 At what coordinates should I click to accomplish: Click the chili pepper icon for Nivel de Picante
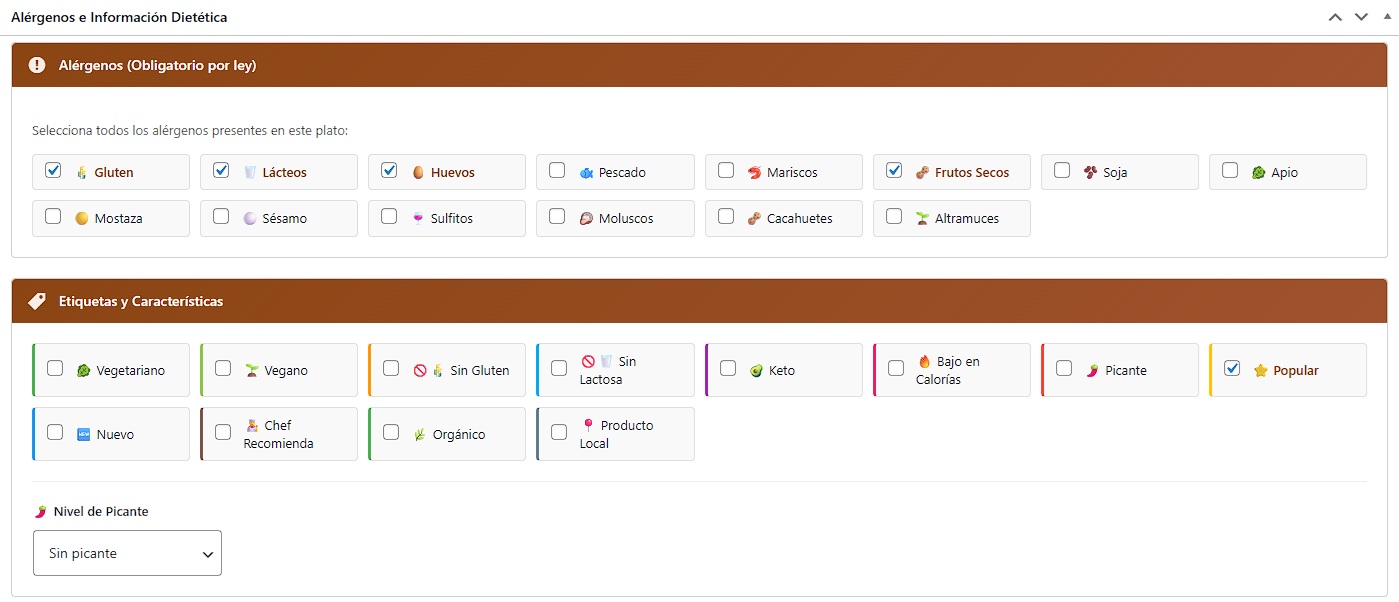coord(39,511)
